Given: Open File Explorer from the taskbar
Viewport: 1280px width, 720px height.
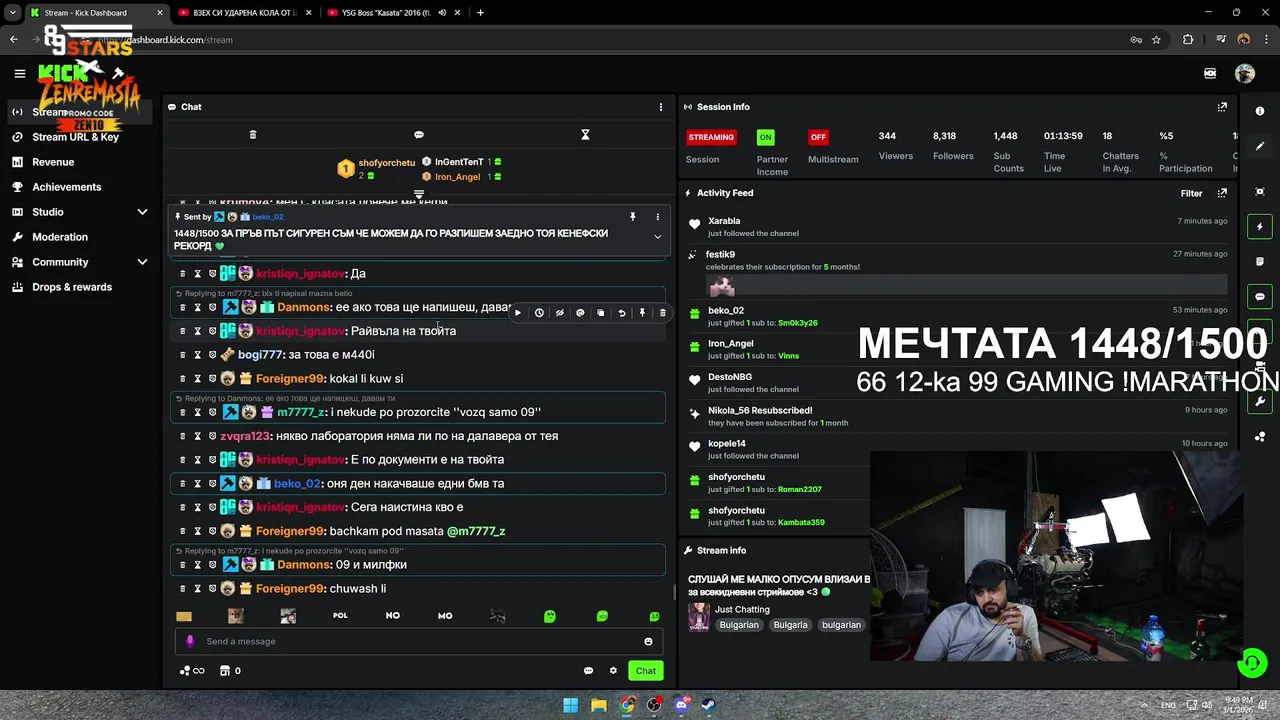Looking at the screenshot, I should pyautogui.click(x=598, y=705).
